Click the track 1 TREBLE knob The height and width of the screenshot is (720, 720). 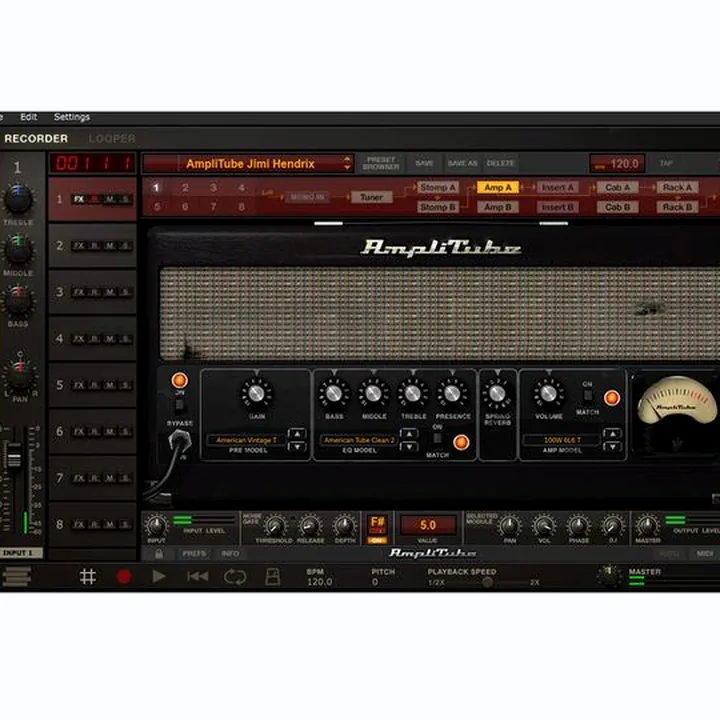[18, 199]
